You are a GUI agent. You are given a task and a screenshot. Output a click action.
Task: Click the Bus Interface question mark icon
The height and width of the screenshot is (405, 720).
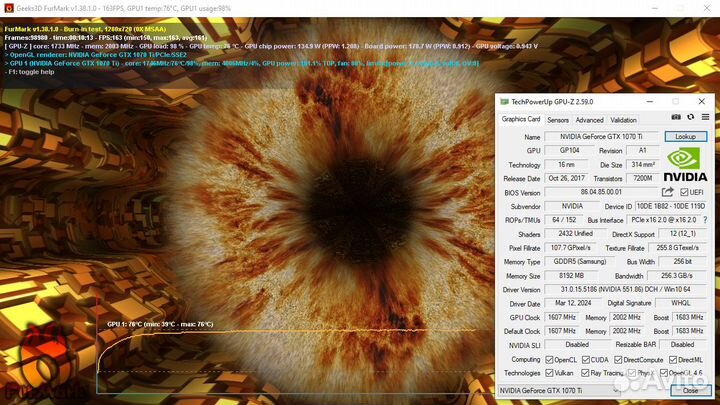point(703,218)
